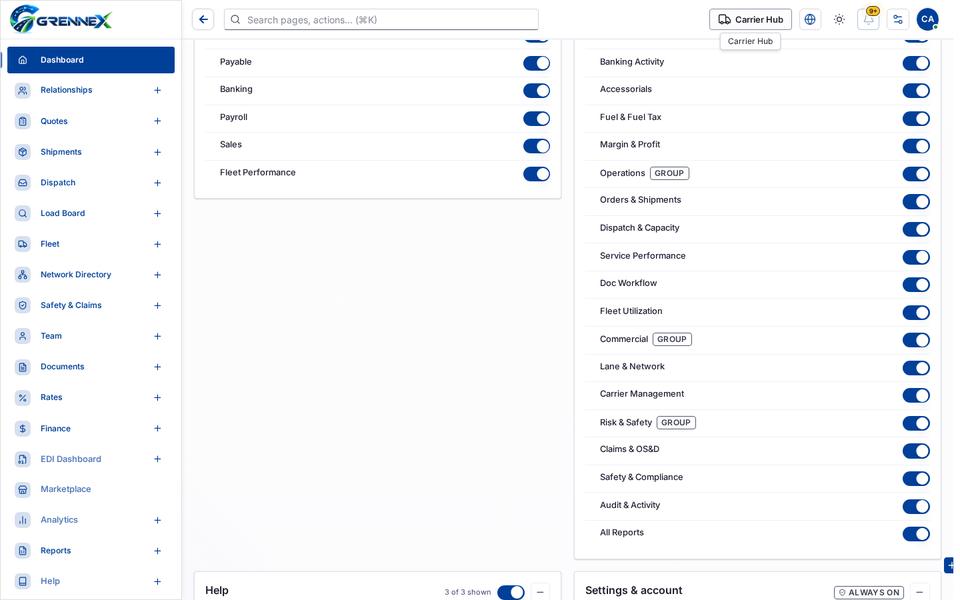Toggle off the Payable switch
The image size is (960, 600).
[x=536, y=63]
